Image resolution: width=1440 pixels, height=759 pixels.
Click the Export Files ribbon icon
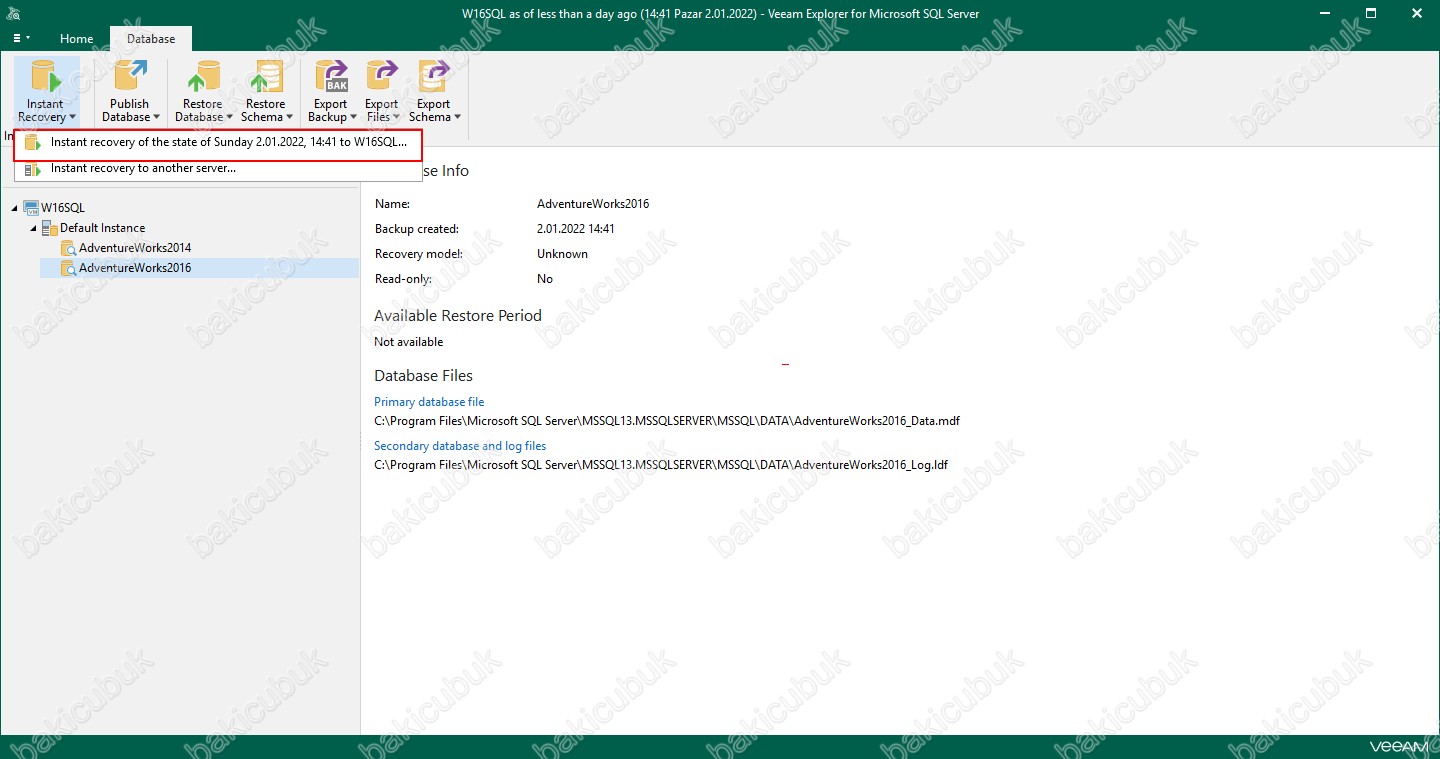pyautogui.click(x=381, y=77)
